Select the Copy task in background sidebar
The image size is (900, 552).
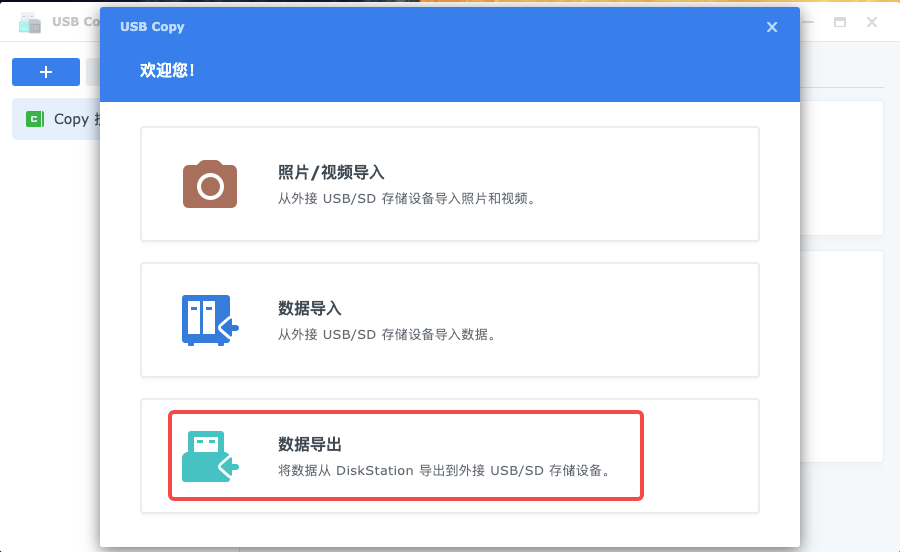56,119
